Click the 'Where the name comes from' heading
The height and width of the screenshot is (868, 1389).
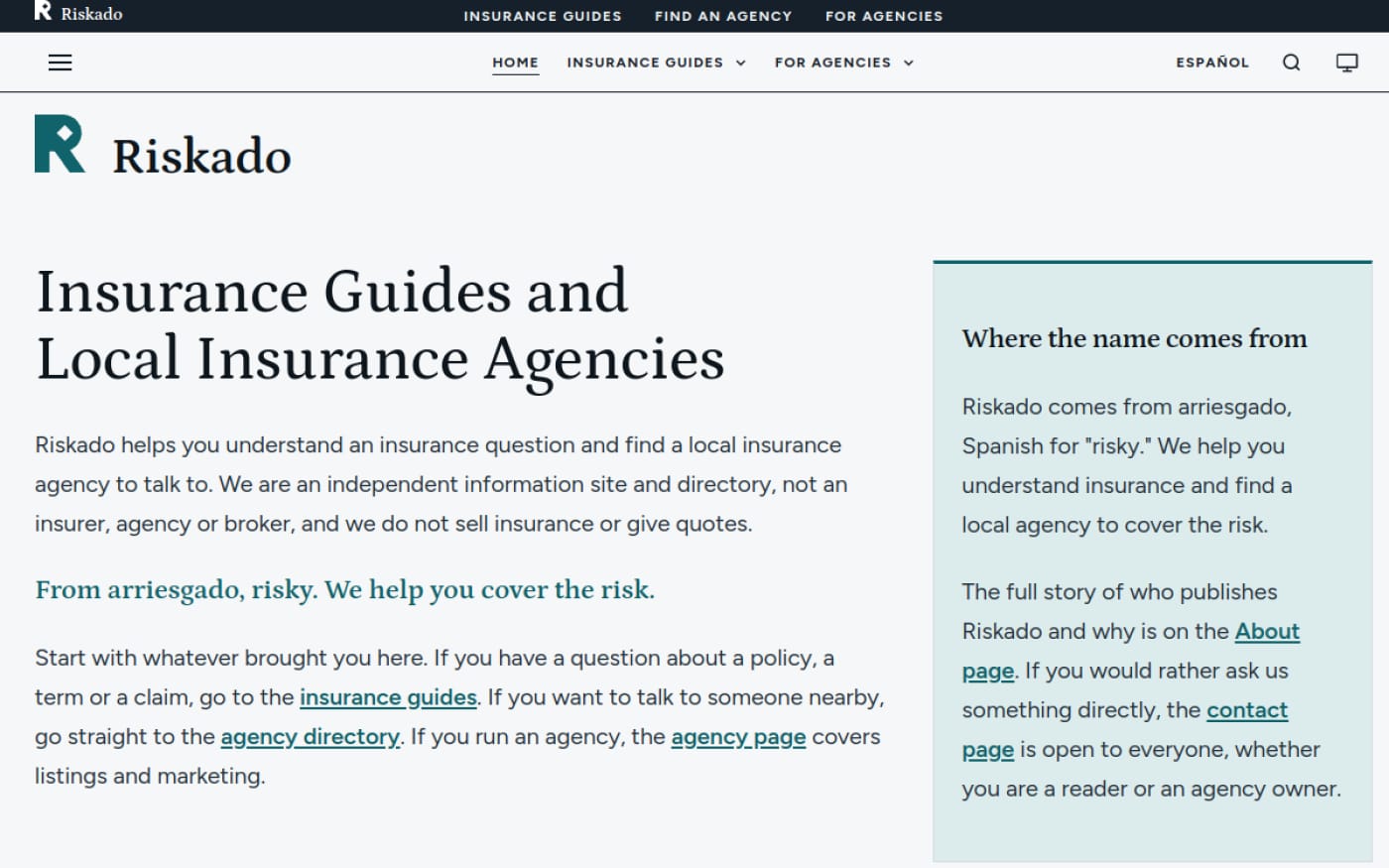point(1134,338)
